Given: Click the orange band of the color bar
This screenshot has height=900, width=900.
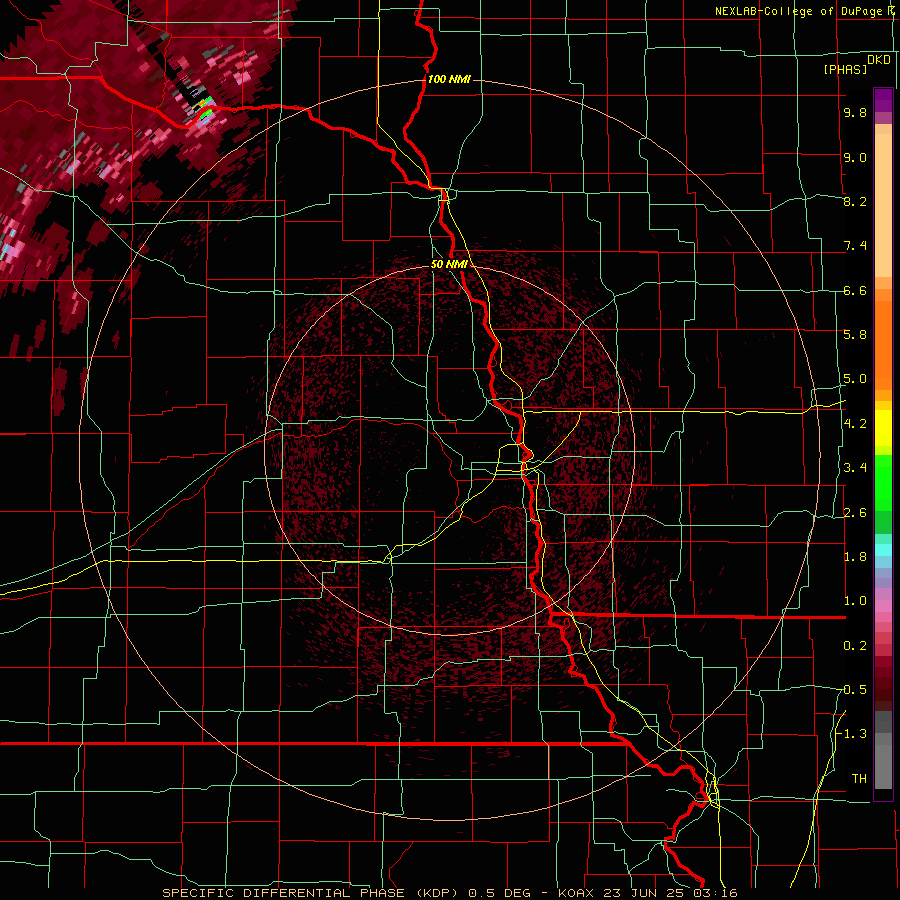Looking at the screenshot, I should click(883, 343).
